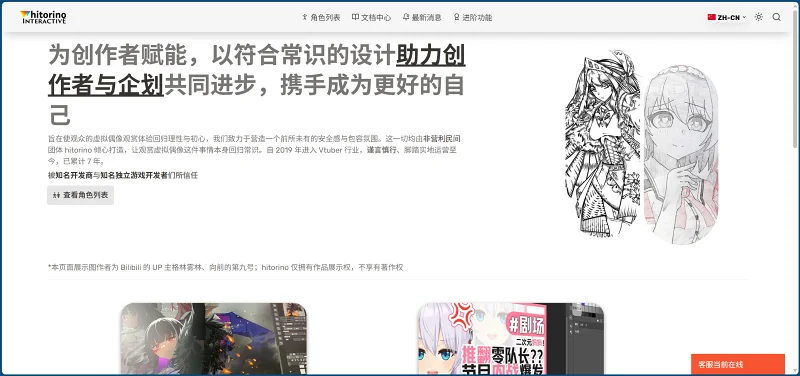The height and width of the screenshot is (376, 800).
Task: Click the icon beside 进阶功能
Action: (x=457, y=17)
